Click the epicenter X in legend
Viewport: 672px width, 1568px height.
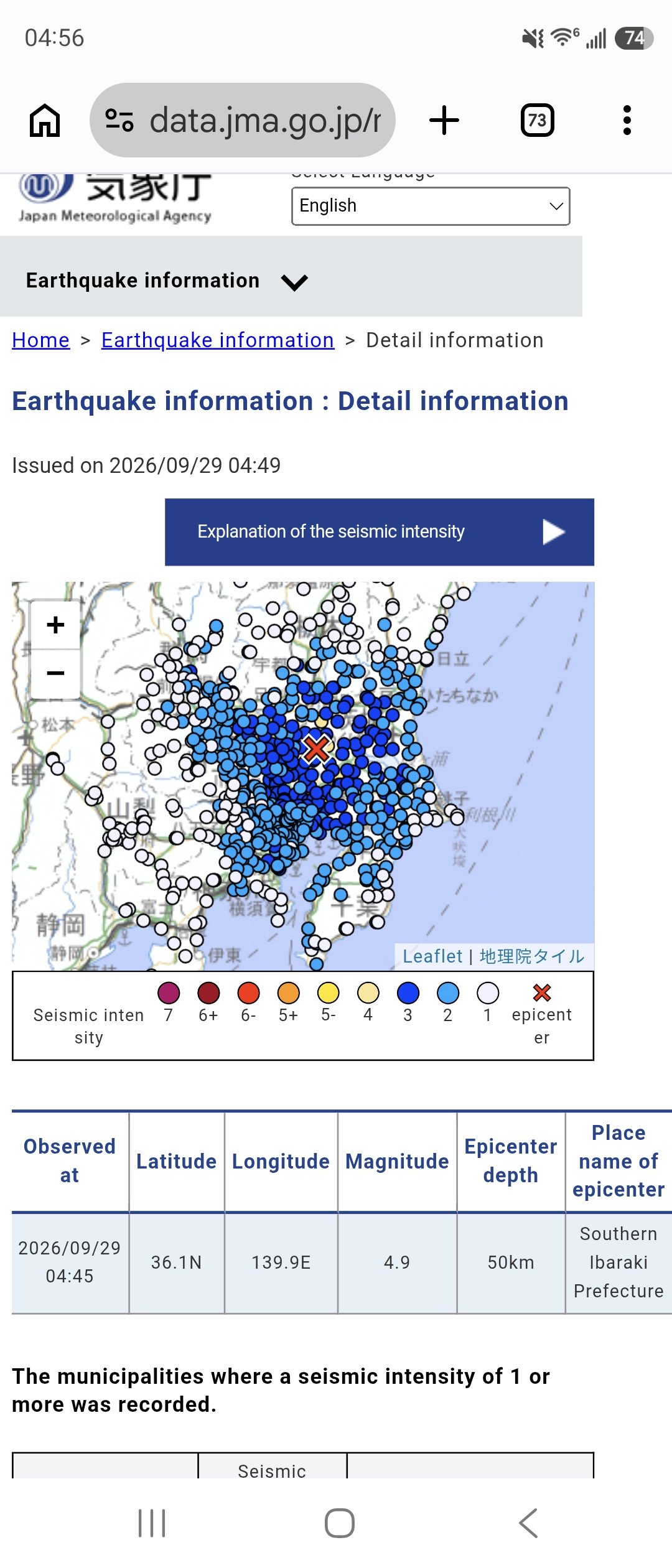click(x=542, y=992)
